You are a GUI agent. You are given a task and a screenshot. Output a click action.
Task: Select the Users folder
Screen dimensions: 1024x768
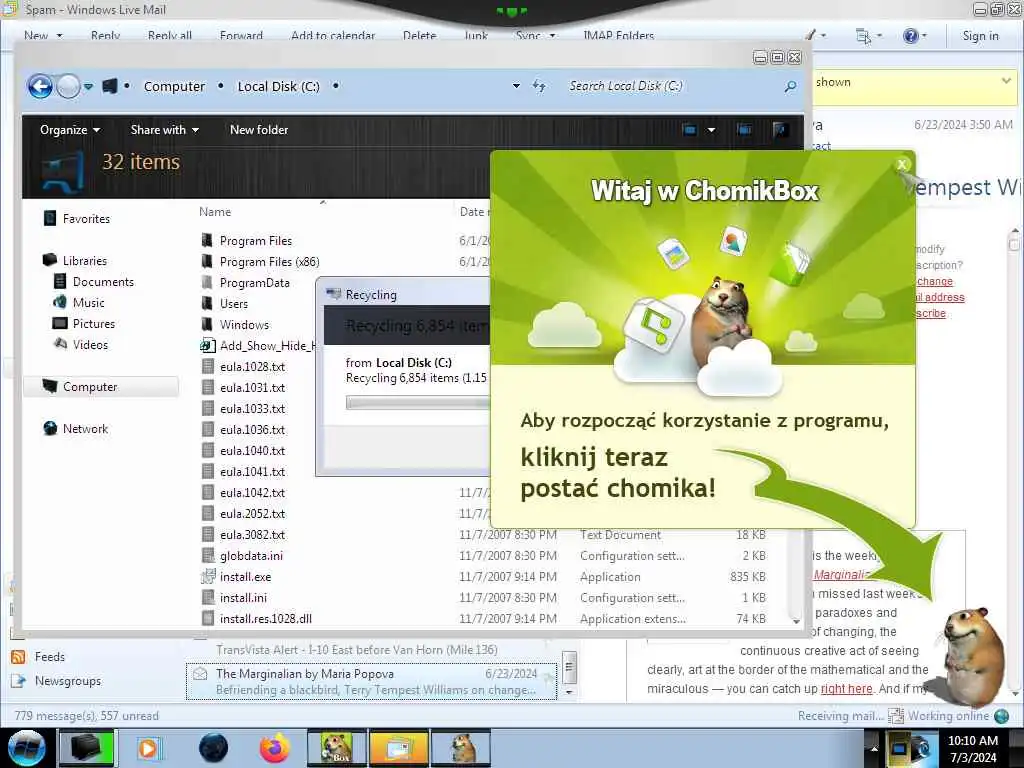pyautogui.click(x=234, y=304)
